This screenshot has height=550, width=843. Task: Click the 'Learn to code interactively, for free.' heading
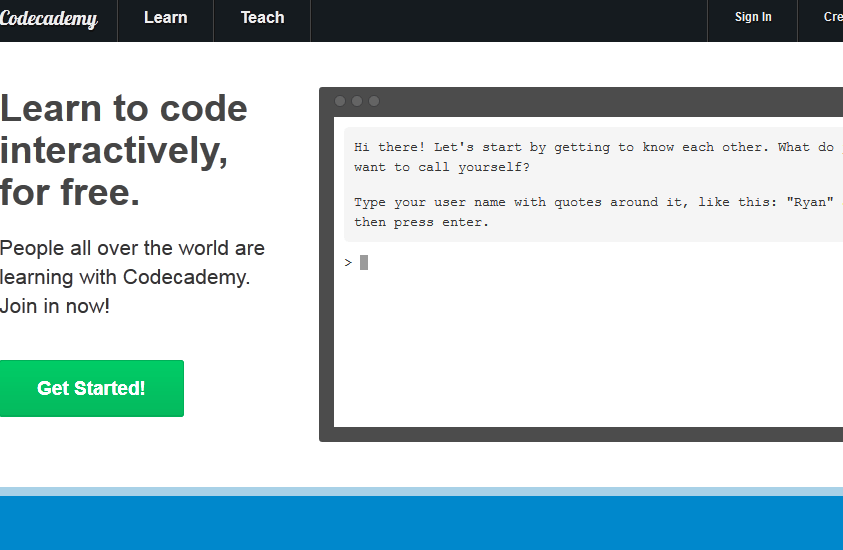click(124, 150)
